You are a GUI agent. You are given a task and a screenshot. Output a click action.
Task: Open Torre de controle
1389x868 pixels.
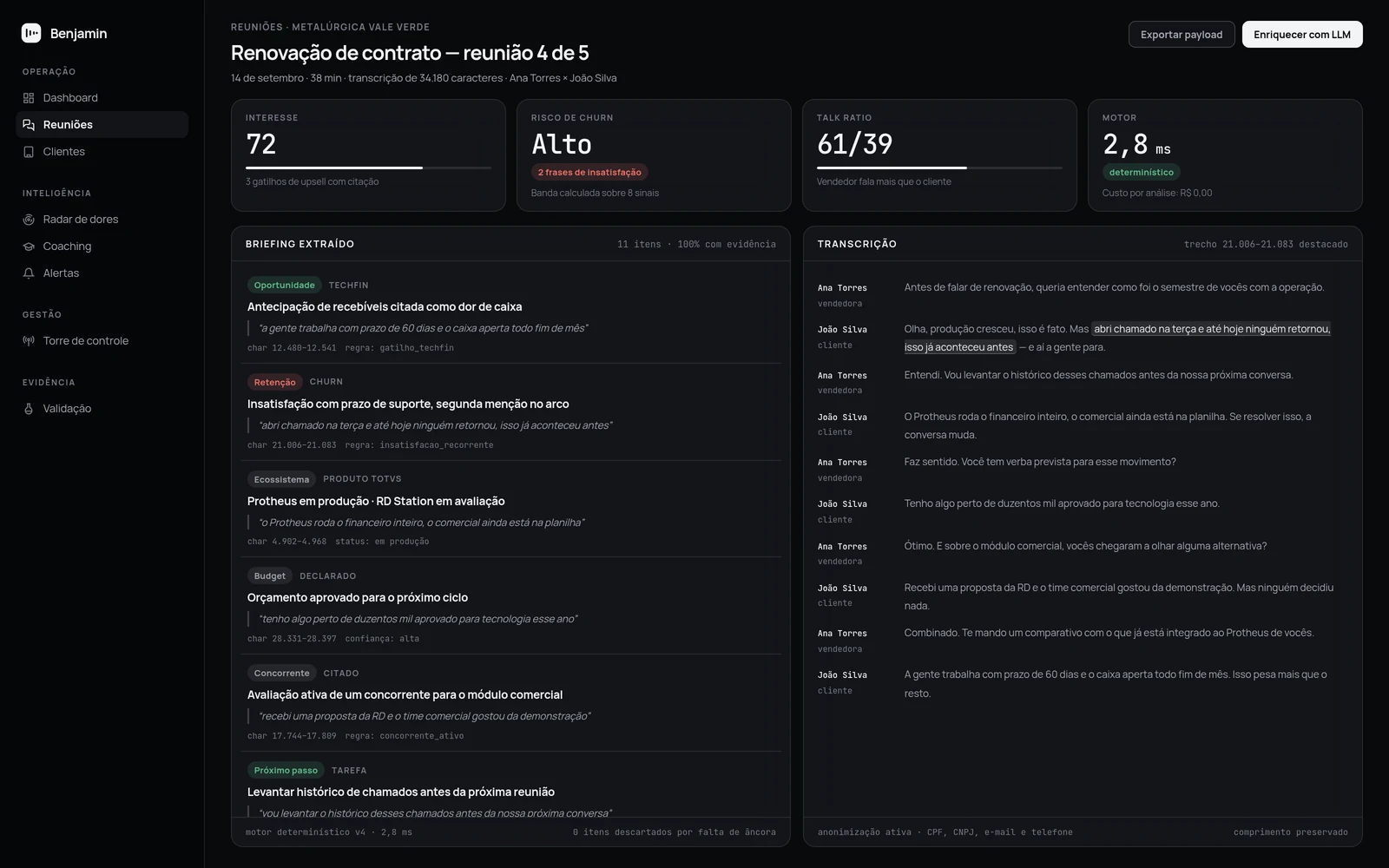coord(102,341)
